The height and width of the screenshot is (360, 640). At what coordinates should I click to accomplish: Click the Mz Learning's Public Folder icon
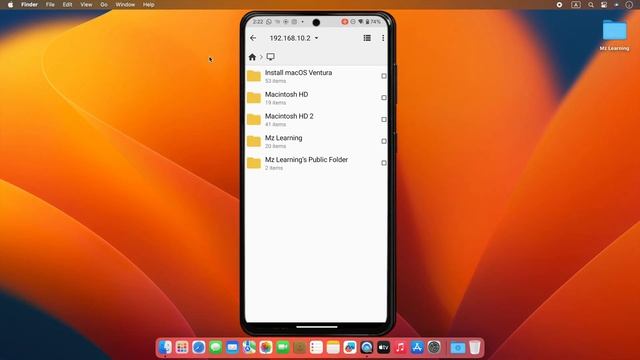[x=254, y=163]
